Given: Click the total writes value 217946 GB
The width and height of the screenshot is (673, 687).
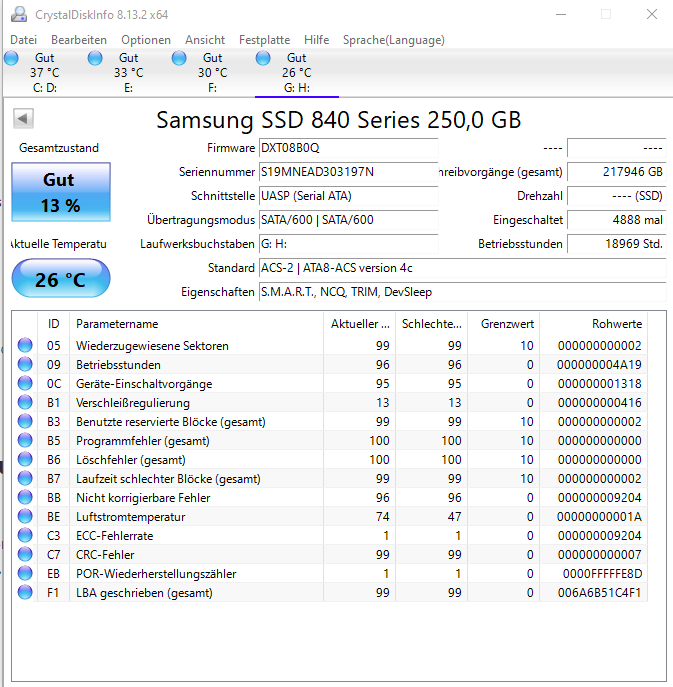Looking at the screenshot, I should (617, 172).
